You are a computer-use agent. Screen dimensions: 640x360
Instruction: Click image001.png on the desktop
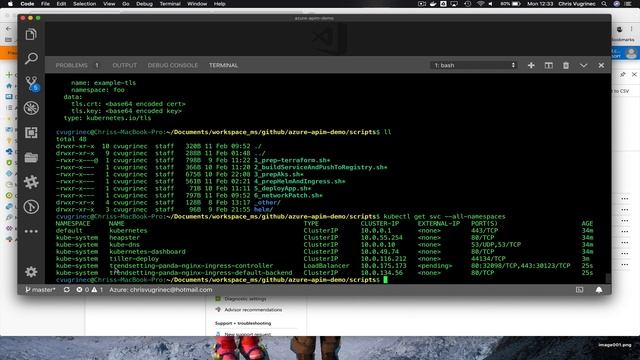click(615, 345)
